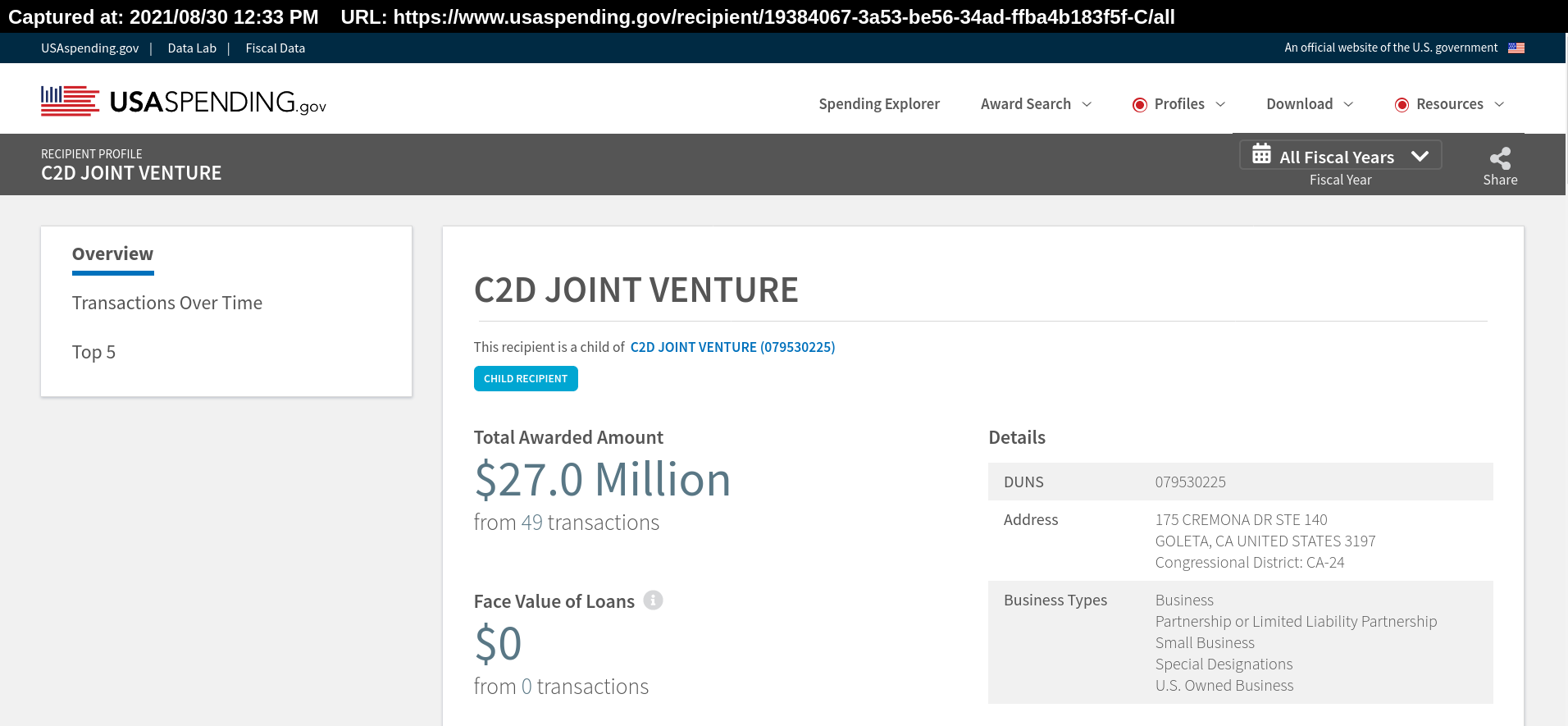This screenshot has width=1568, height=726.
Task: Follow the USAspending.gov top bar link
Action: click(x=90, y=48)
